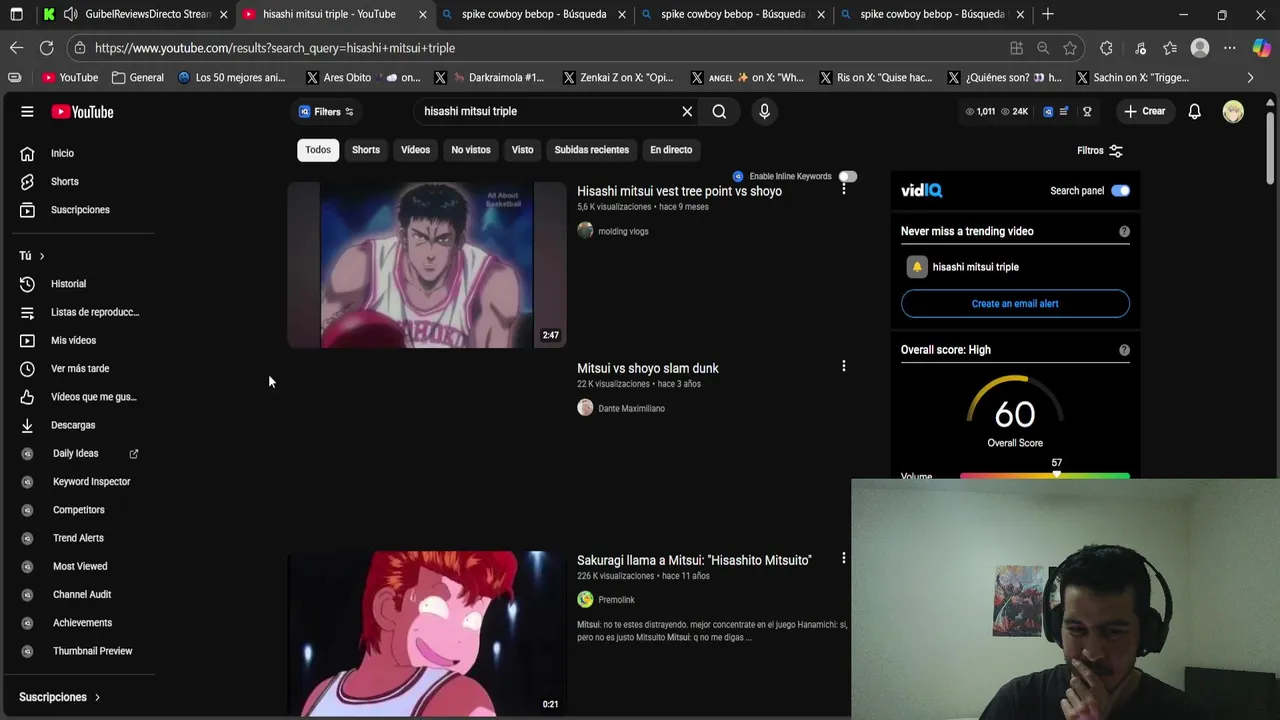Open the Crear create menu
The height and width of the screenshot is (720, 1280).
[1145, 112]
